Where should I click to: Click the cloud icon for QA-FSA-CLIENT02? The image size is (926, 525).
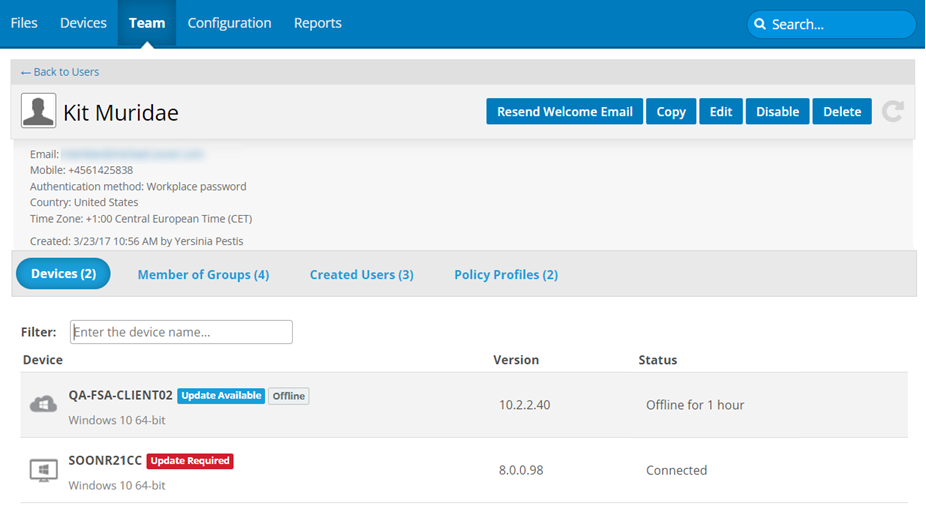(43, 404)
